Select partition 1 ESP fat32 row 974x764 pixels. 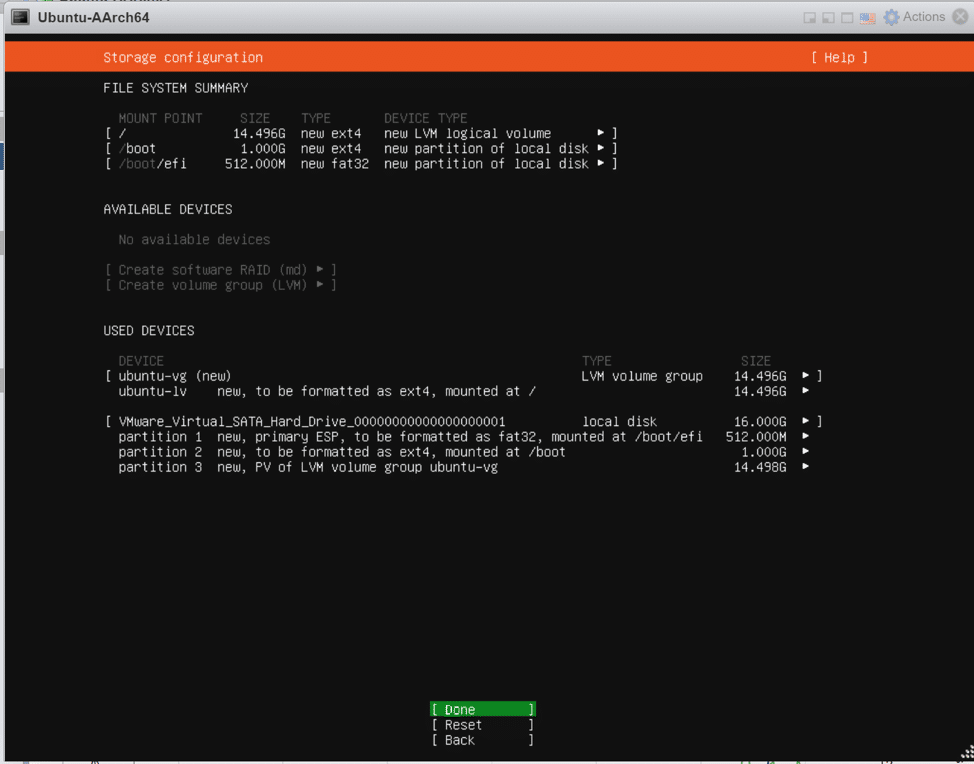[x=463, y=437]
